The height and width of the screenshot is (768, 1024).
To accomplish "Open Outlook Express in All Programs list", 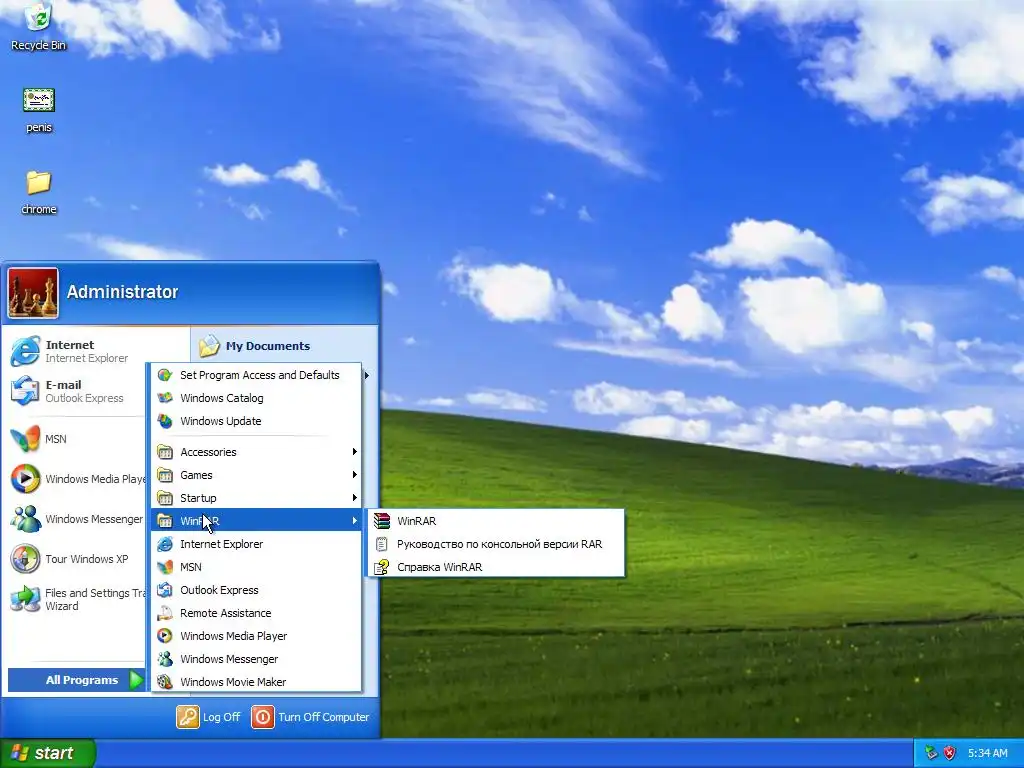I will (256, 590).
